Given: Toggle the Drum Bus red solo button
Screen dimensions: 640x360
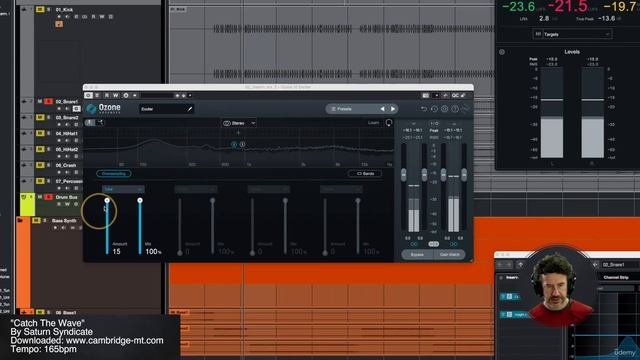Looking at the screenshot, I should pos(49,197).
